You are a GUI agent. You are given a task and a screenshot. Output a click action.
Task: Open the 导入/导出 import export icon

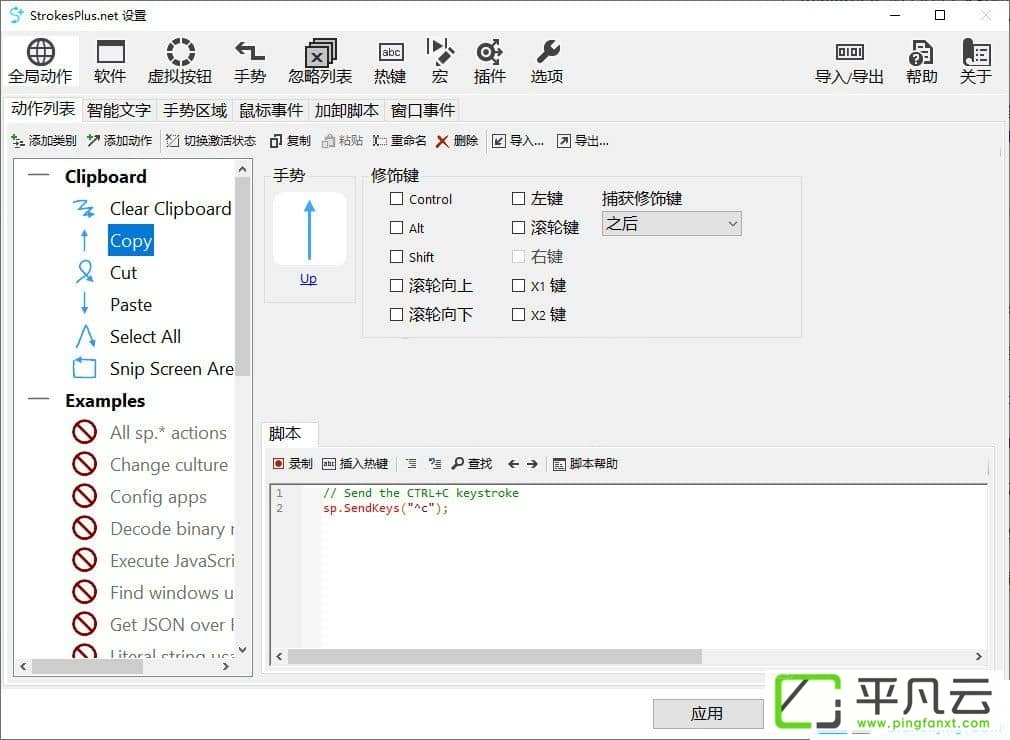(849, 62)
